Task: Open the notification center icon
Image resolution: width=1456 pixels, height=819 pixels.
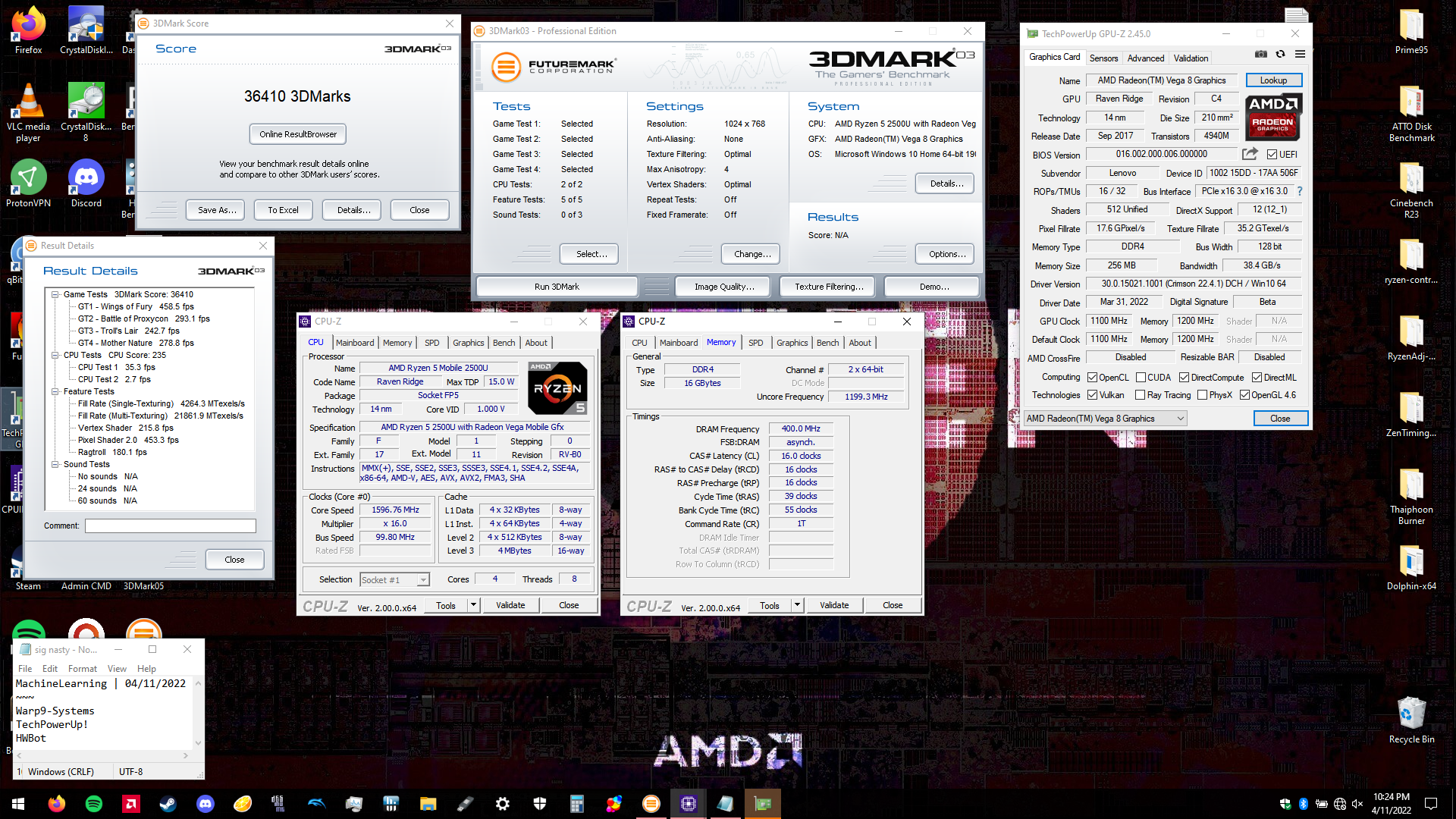Action: (x=1431, y=804)
